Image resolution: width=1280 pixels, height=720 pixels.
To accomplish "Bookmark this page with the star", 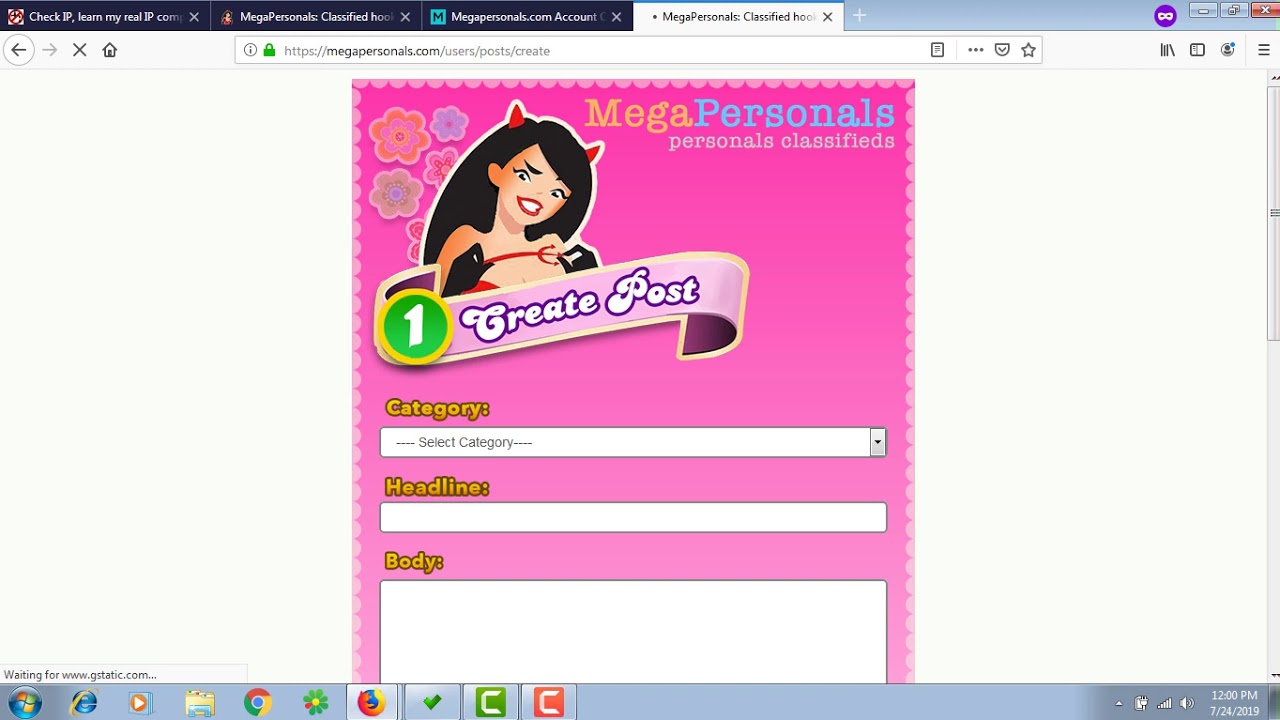I will click(1028, 50).
